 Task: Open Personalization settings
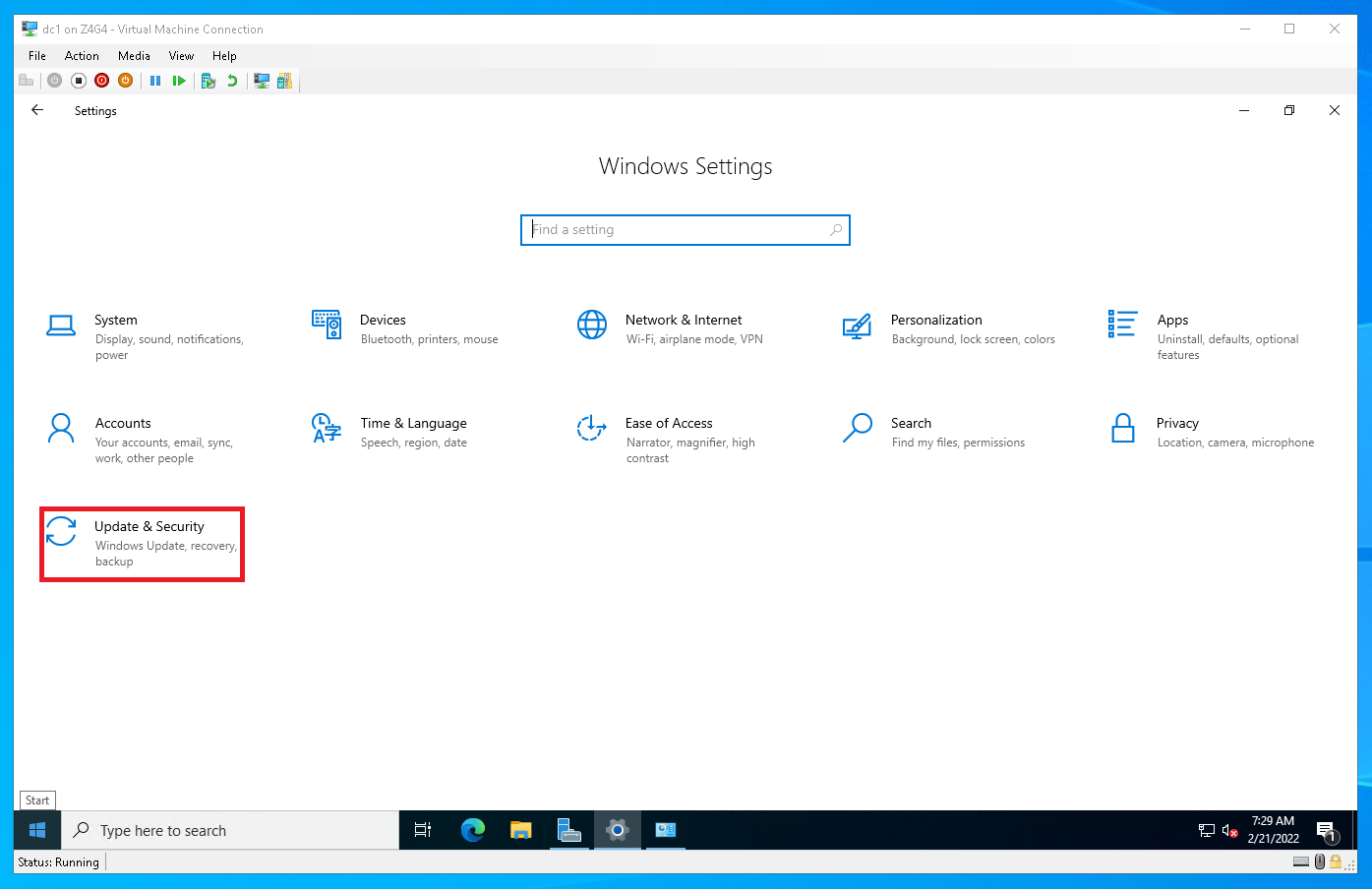pos(949,329)
